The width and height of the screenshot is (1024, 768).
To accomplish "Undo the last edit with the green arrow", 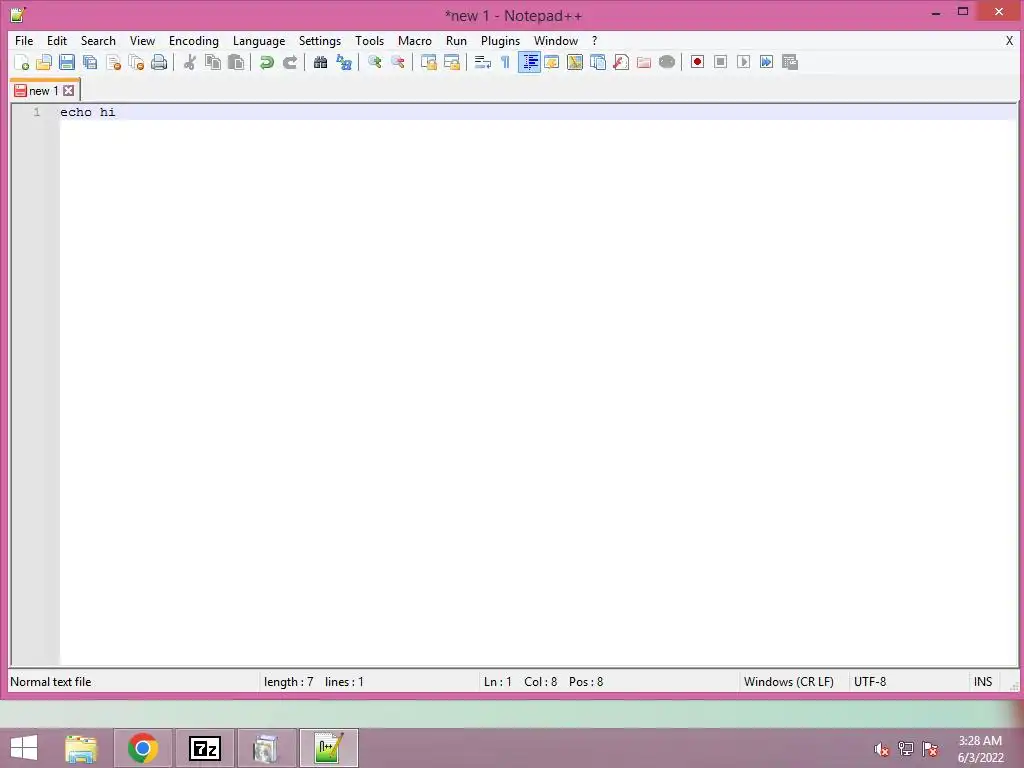I will click(x=266, y=62).
